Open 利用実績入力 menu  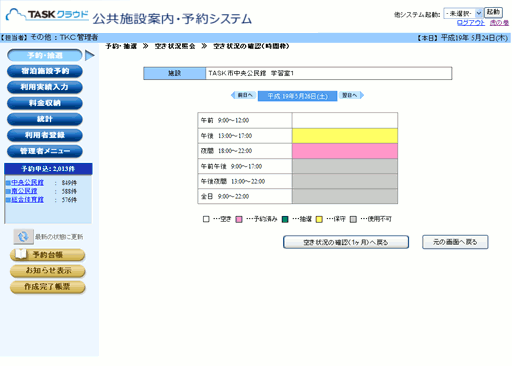pos(45,87)
